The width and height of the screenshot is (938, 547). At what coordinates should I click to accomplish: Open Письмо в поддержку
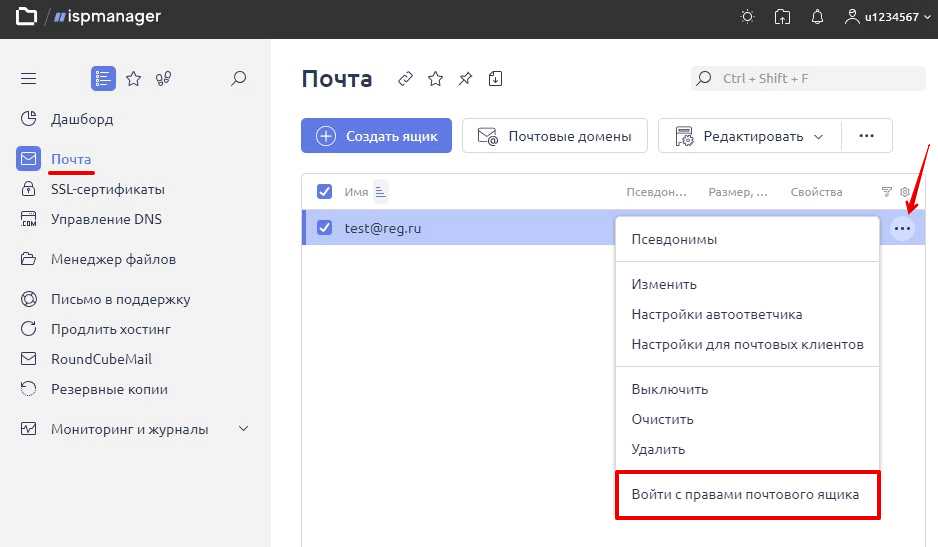(120, 299)
